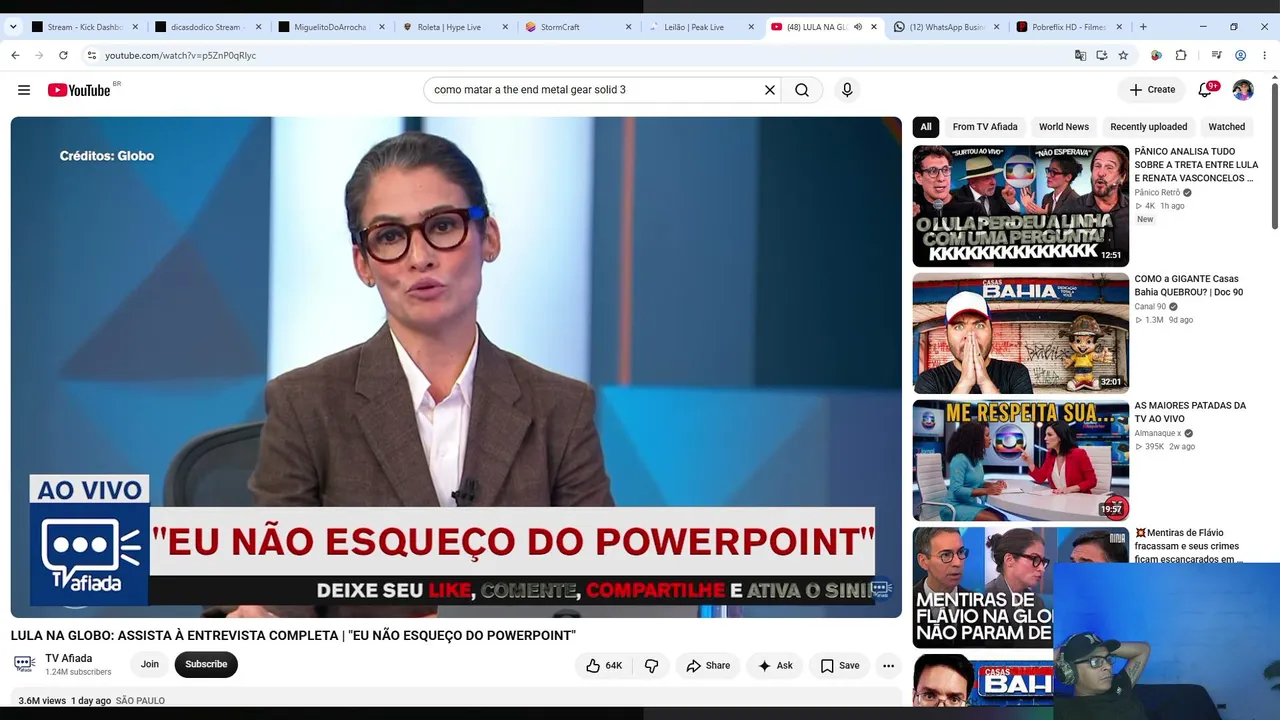
Task: Open COMO a GIGANTE Casas Bahia title
Action: 1189,285
